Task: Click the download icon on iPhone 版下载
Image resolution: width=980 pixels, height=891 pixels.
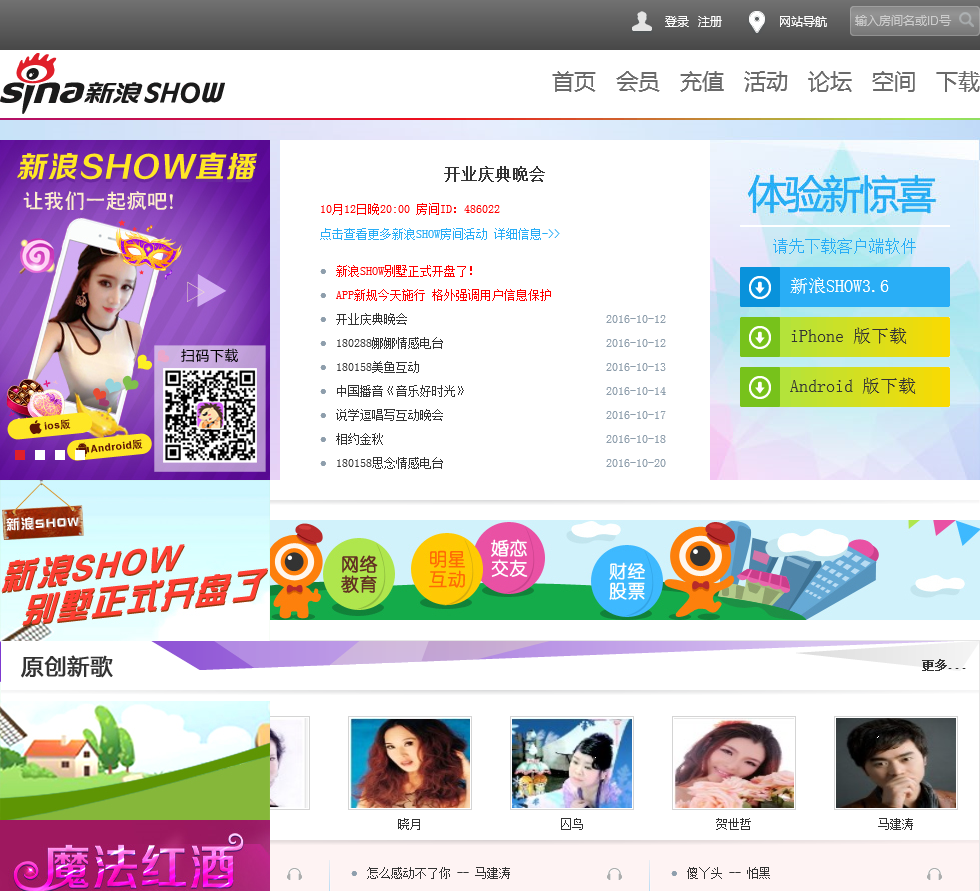Action: (x=760, y=337)
